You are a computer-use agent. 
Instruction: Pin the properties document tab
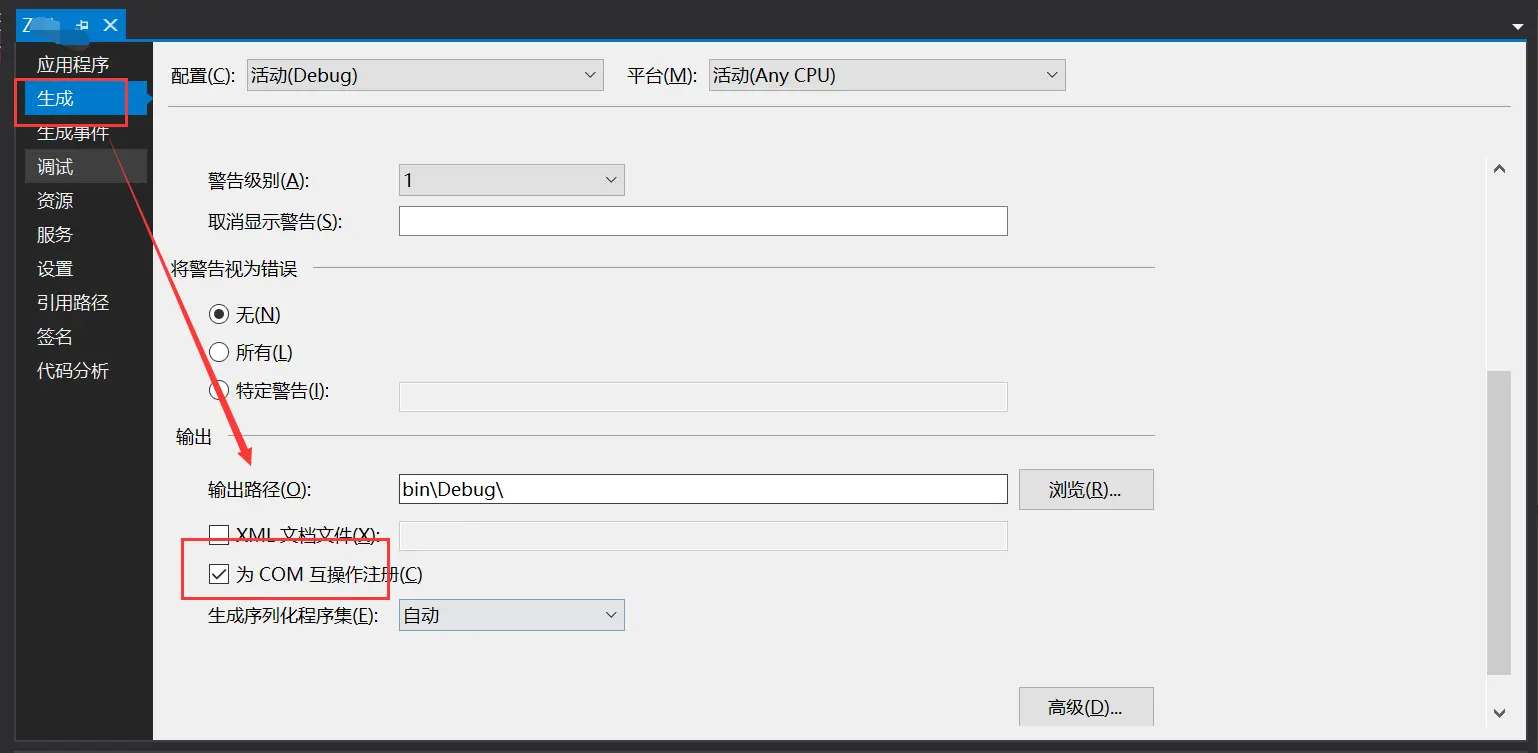82,25
